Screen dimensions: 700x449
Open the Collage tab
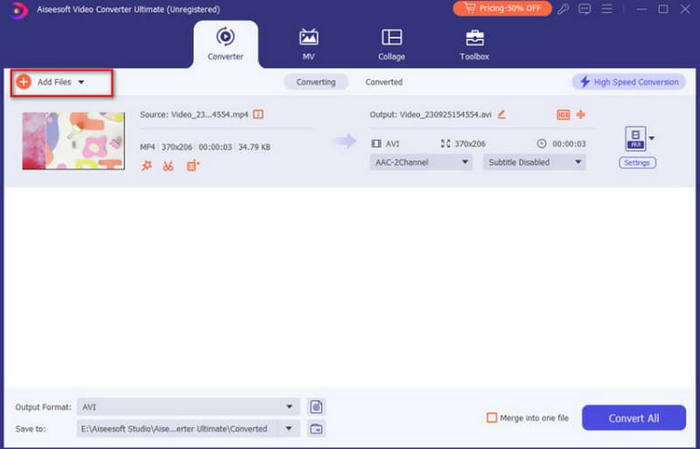pos(392,45)
